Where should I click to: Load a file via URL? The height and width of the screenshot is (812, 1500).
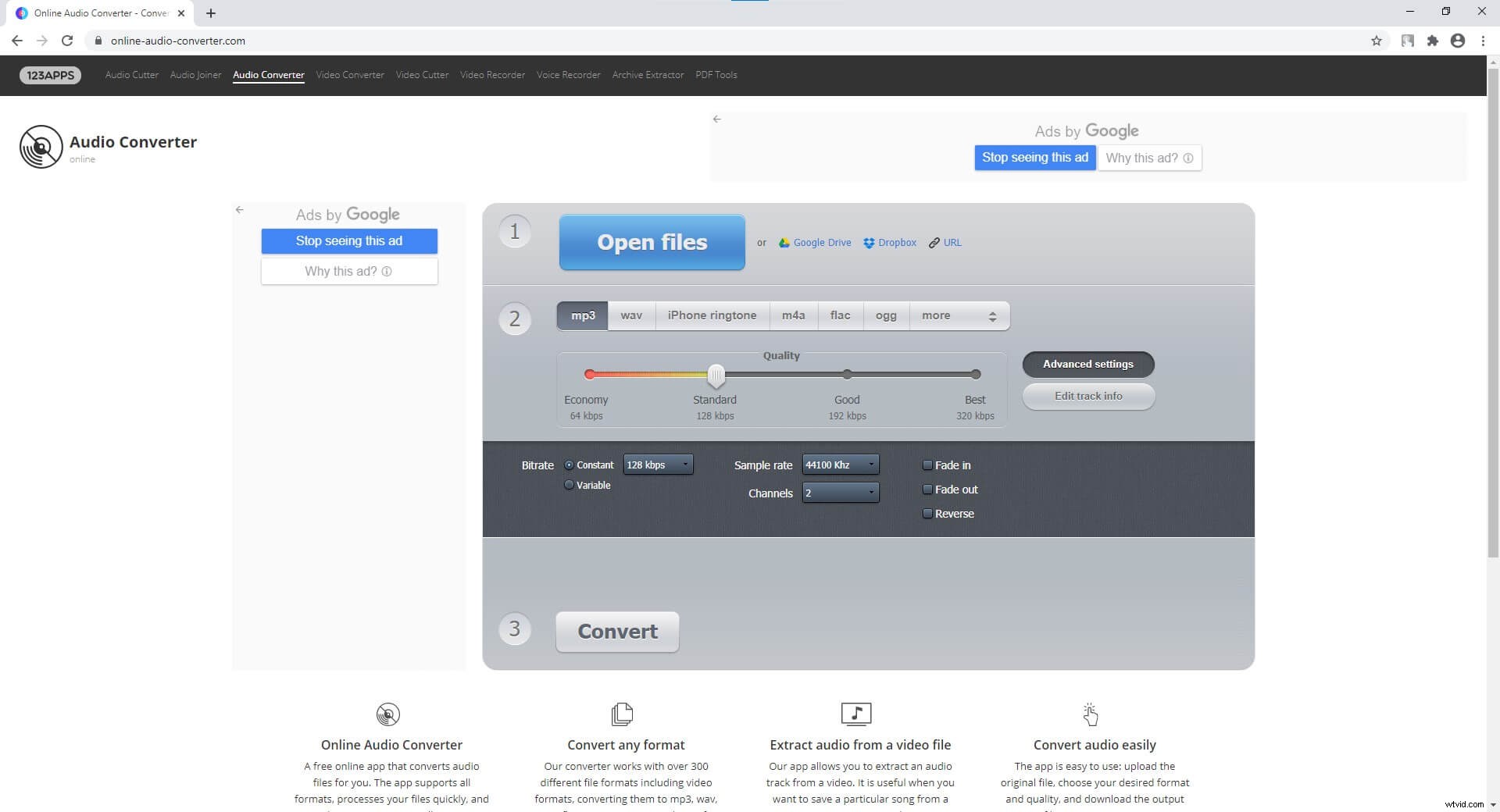click(945, 243)
